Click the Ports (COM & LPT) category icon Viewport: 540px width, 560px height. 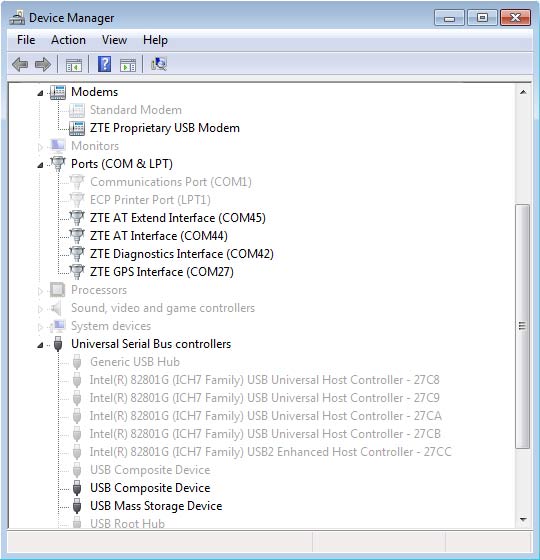tap(58, 164)
